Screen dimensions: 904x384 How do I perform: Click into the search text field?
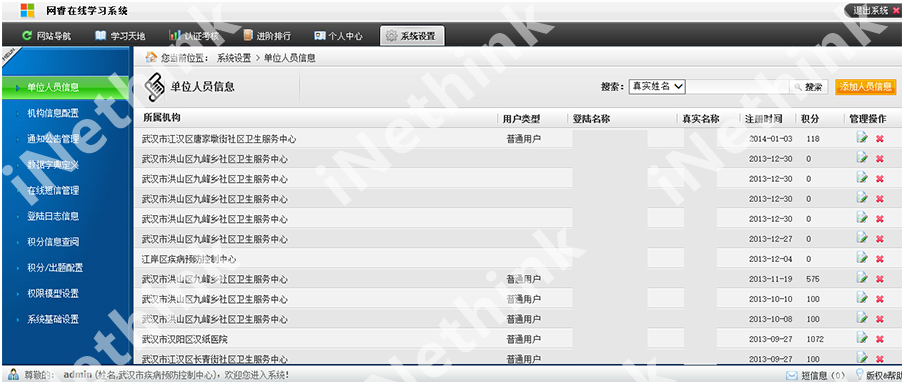coord(737,86)
